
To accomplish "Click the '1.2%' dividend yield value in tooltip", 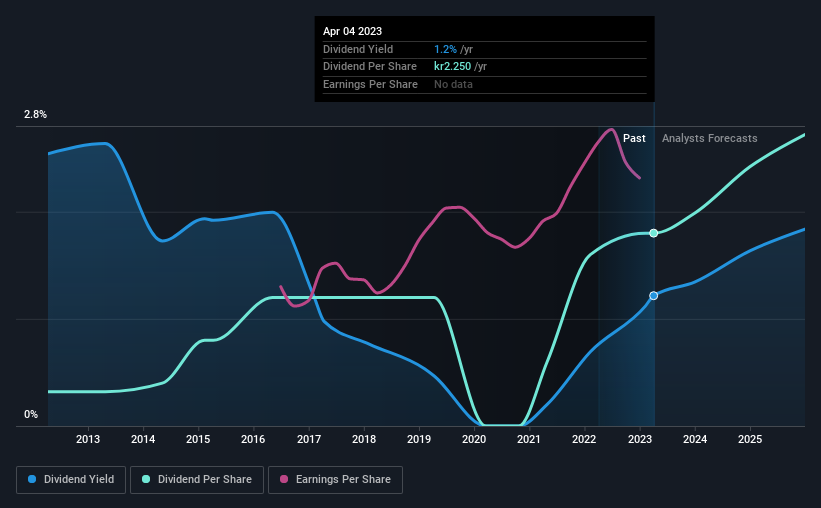I will click(x=446, y=49).
